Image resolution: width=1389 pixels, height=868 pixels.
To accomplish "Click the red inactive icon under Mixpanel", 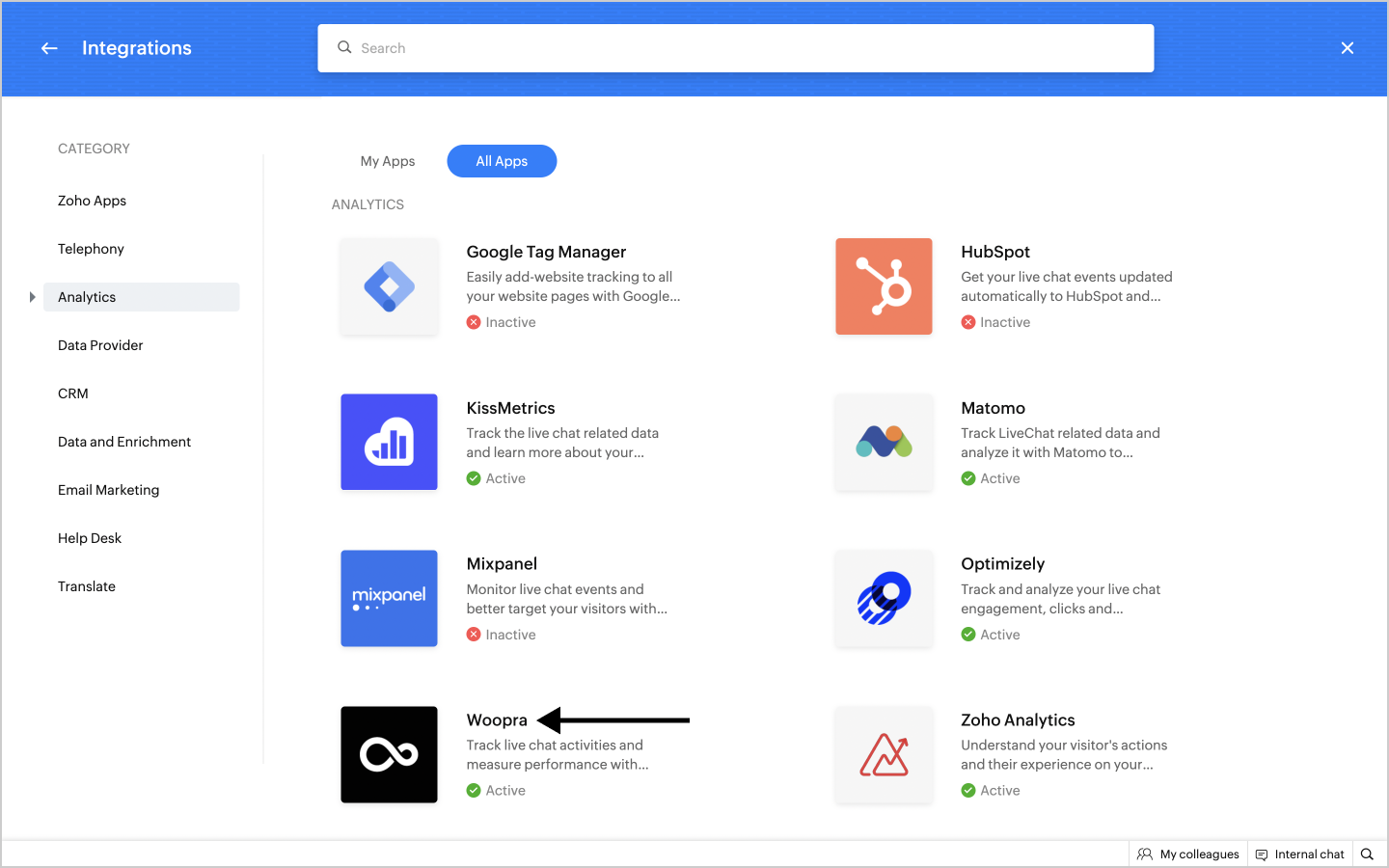I will 474,635.
